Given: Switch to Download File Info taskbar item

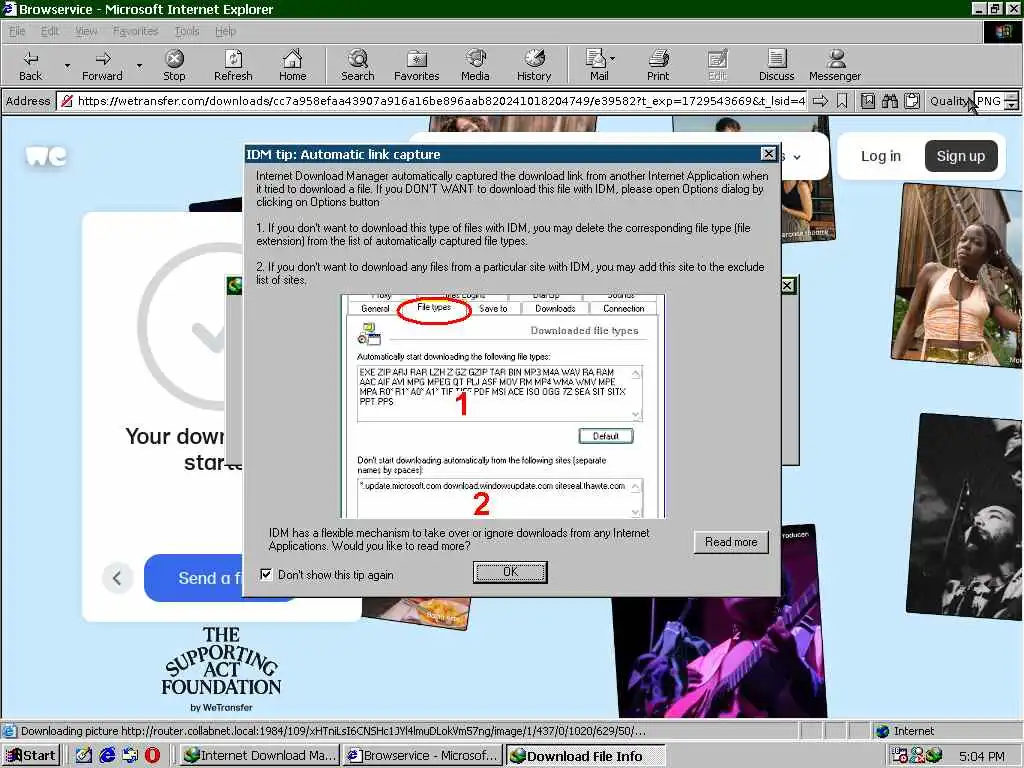Looking at the screenshot, I should pos(586,756).
